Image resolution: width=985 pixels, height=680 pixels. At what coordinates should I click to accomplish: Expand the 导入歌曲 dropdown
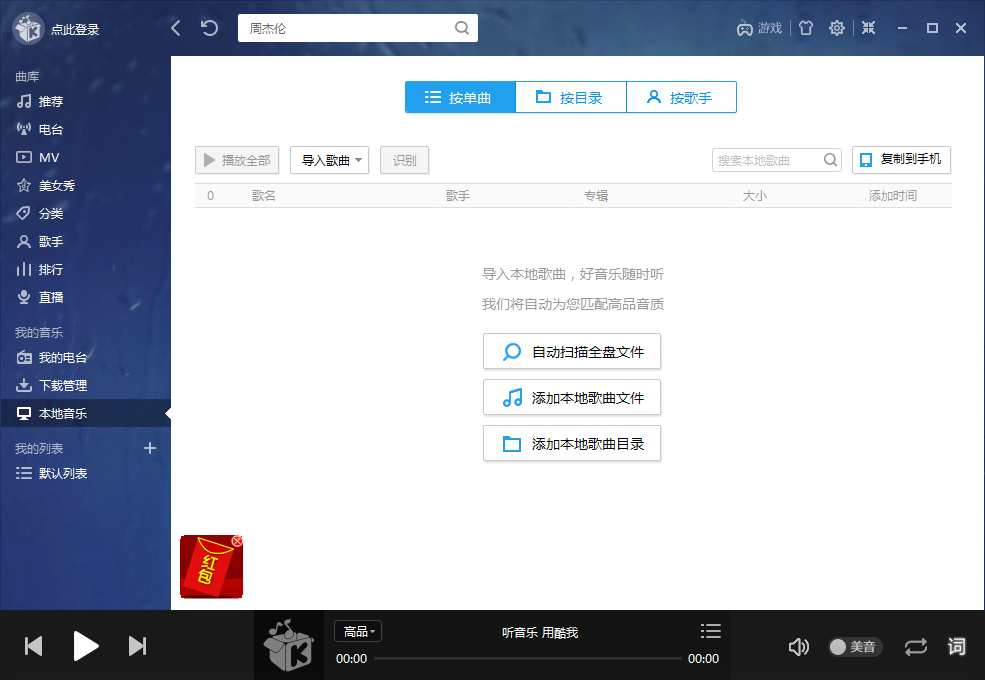(329, 160)
